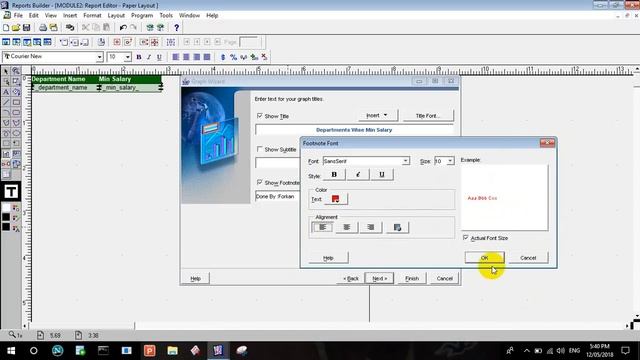Open the Layout menu
640x360 pixels.
pyautogui.click(x=116, y=15)
